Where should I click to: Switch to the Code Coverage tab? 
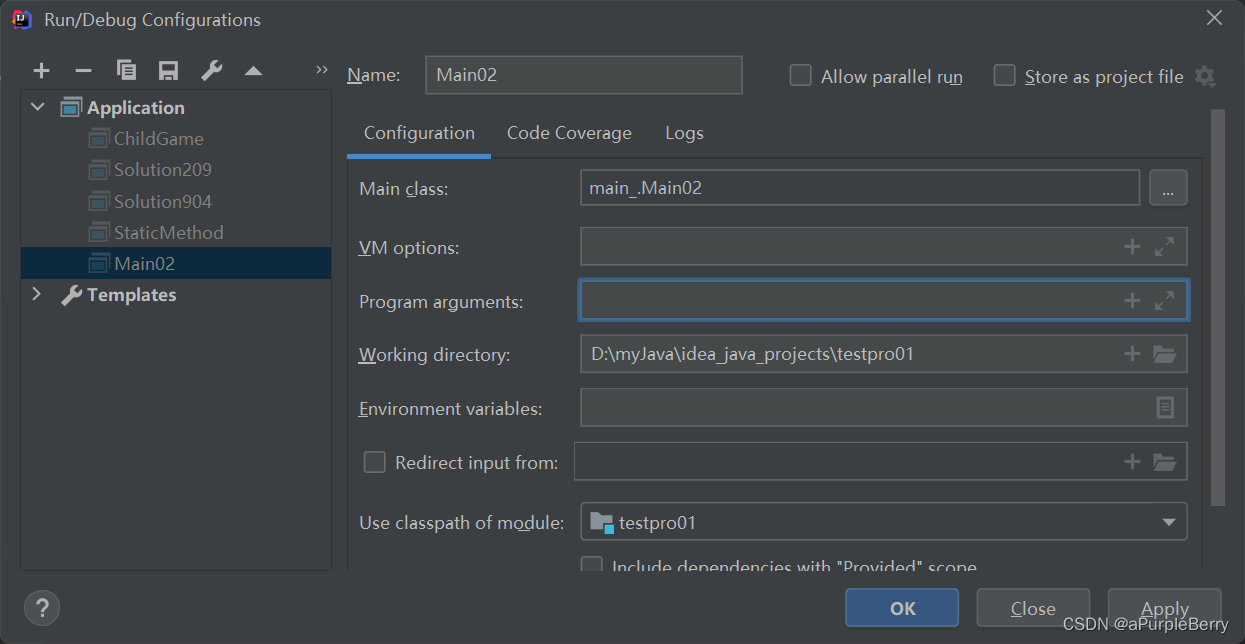(569, 133)
